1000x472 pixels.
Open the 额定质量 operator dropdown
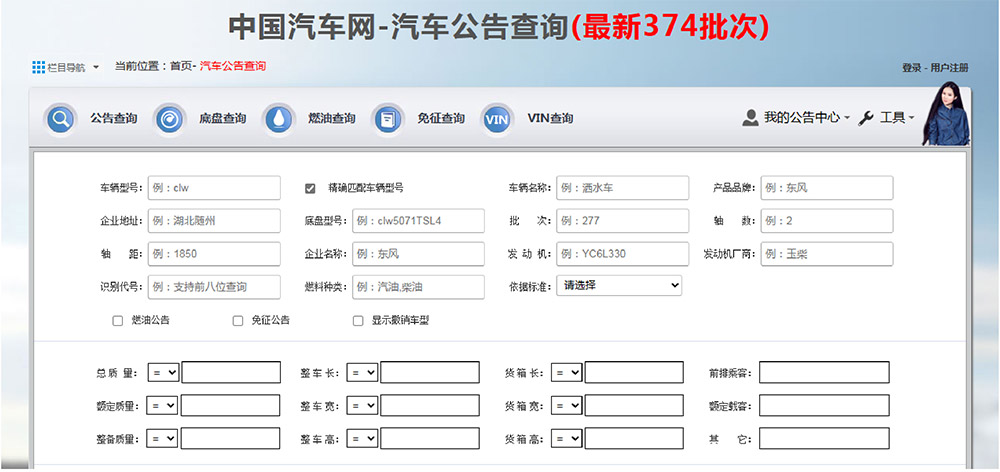162,405
